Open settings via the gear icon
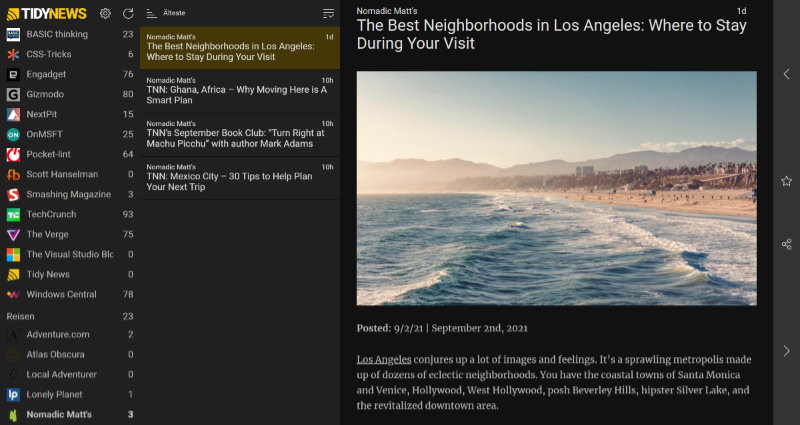 (106, 14)
